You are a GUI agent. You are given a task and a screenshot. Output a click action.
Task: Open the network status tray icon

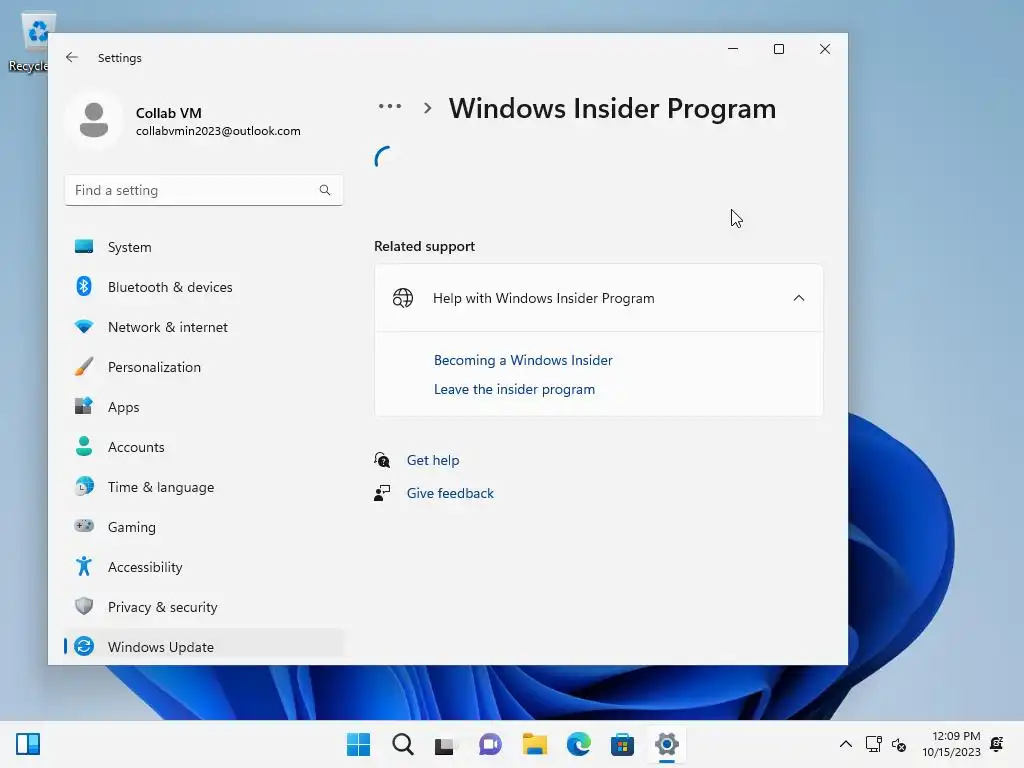pyautogui.click(x=874, y=744)
